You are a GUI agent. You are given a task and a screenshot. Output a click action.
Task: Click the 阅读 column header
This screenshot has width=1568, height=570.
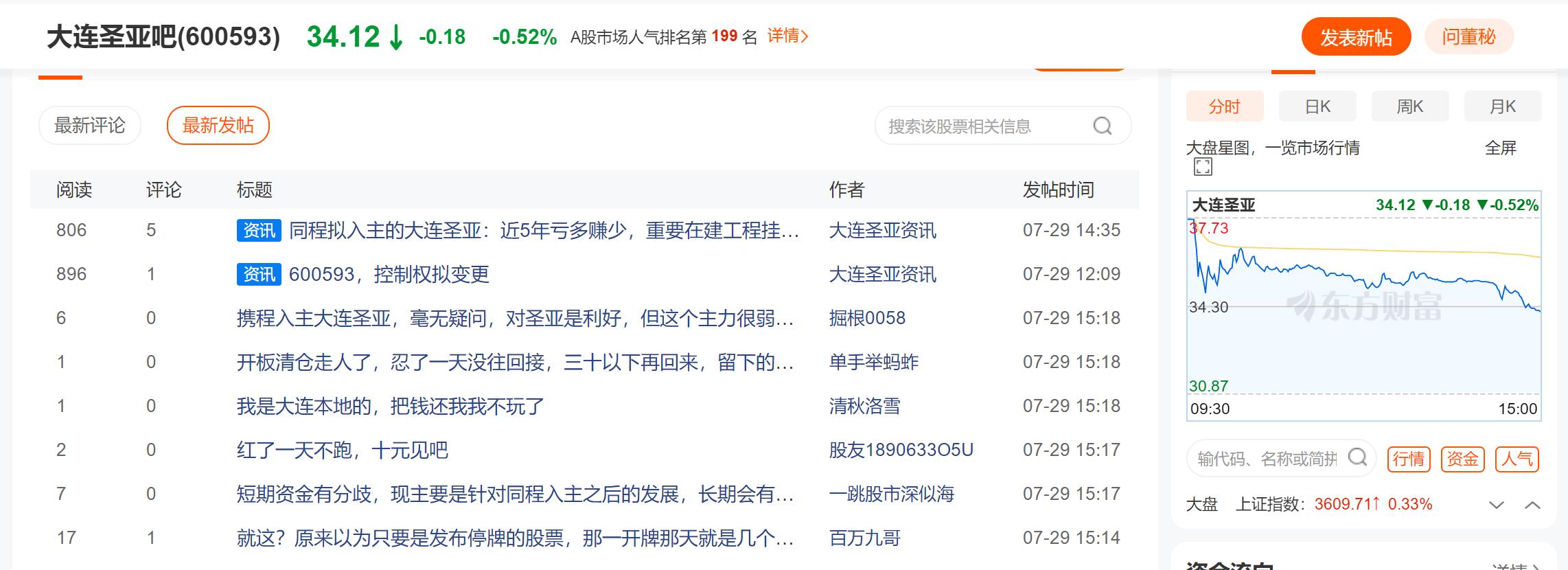click(73, 190)
